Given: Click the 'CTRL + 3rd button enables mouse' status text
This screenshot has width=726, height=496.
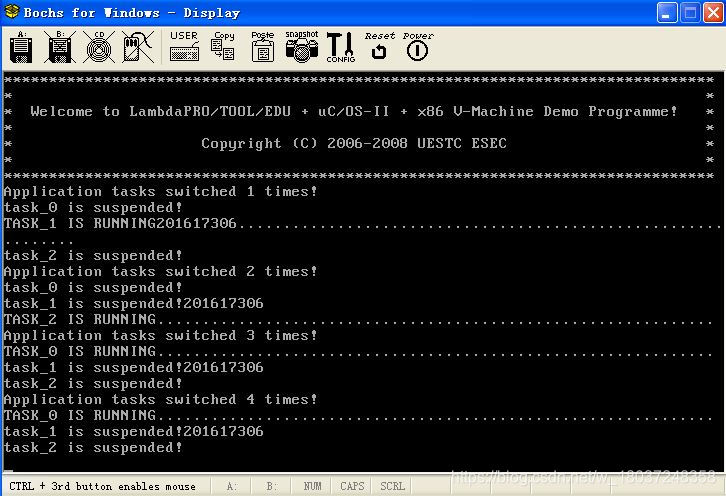Looking at the screenshot, I should tap(102, 486).
